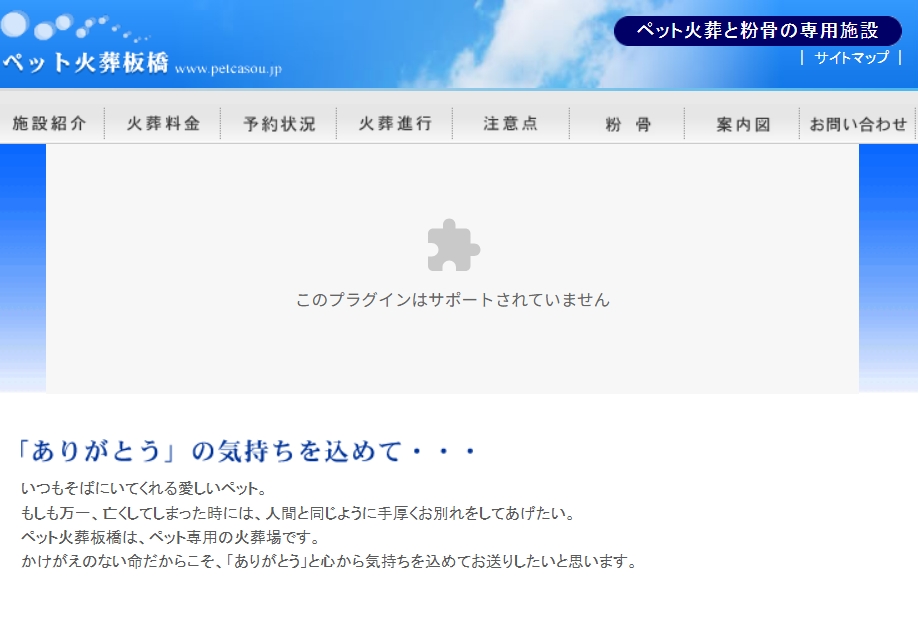The height and width of the screenshot is (631, 918).
Task: Go to the 火葬料金 page
Action: click(x=163, y=124)
